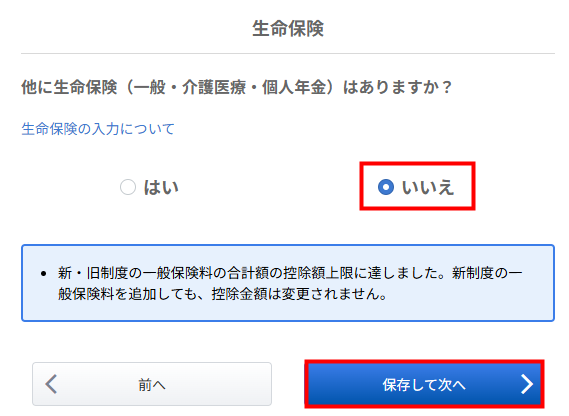Click the horizontal divider under the 生命保険 title
The image size is (569, 416).
[288, 53]
